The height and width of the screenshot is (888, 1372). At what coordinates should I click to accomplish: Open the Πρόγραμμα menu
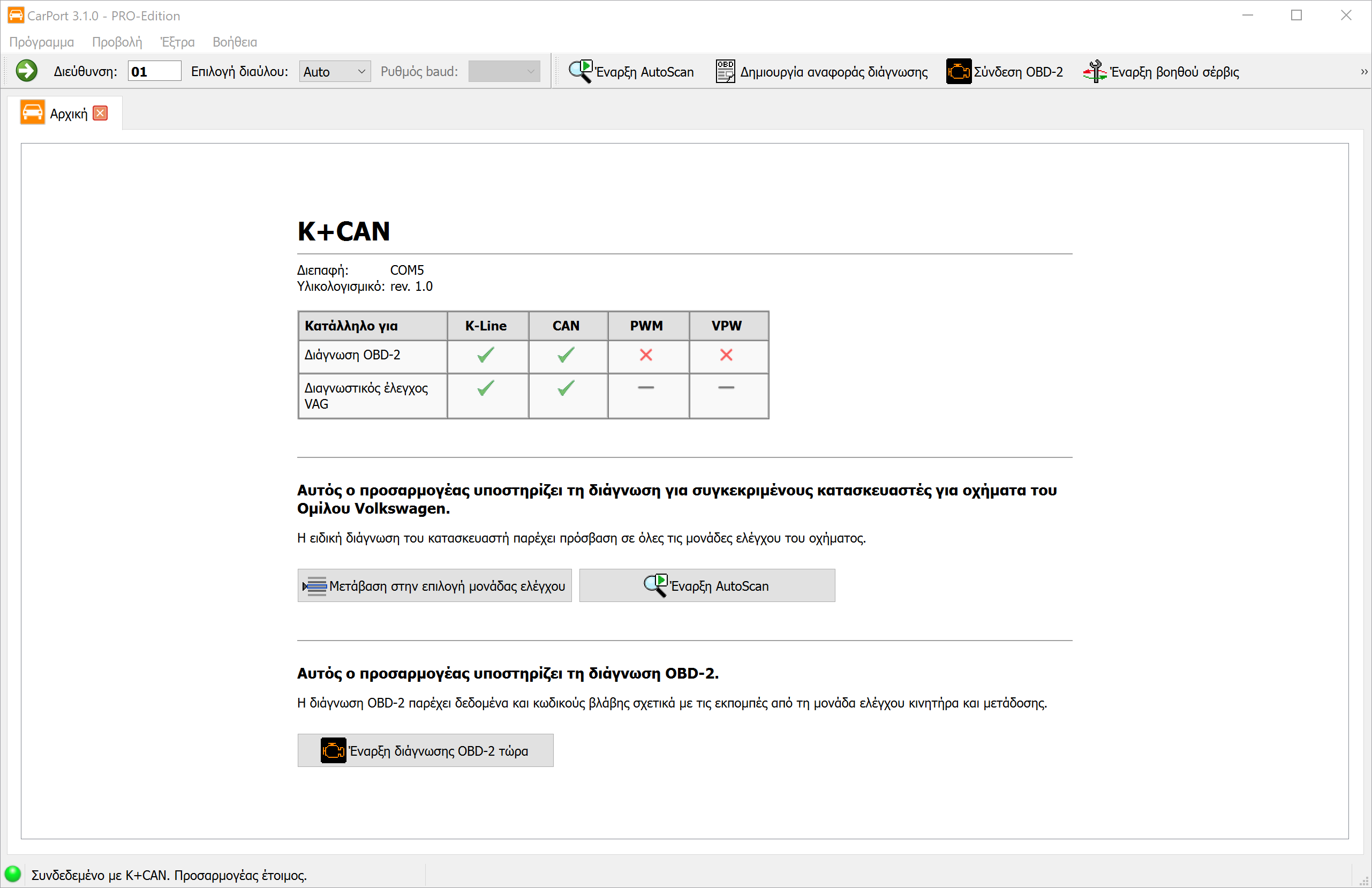42,42
